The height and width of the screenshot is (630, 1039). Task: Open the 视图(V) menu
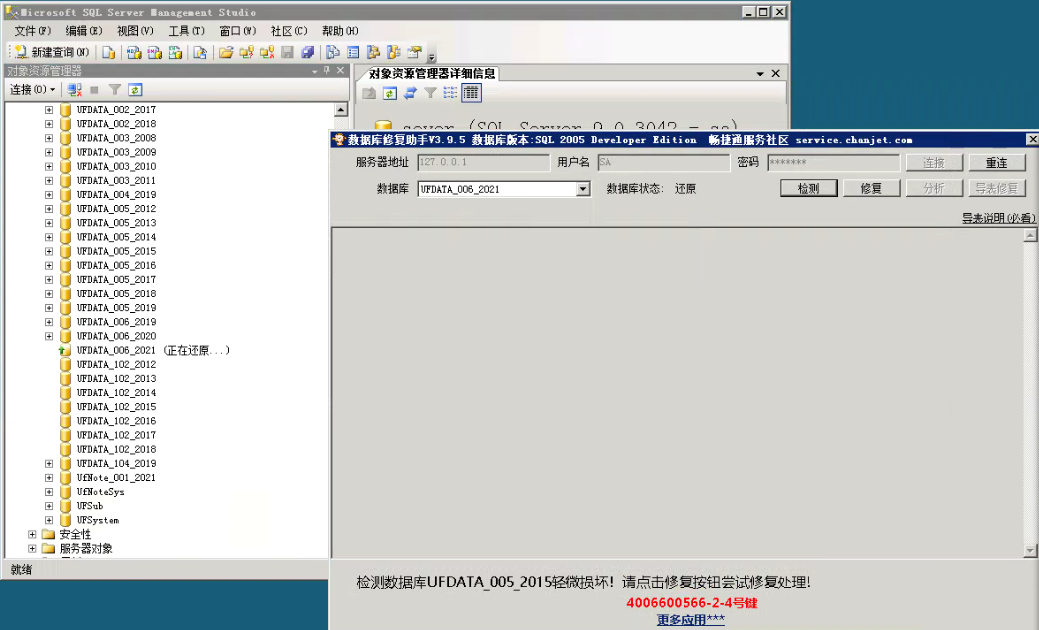[135, 31]
